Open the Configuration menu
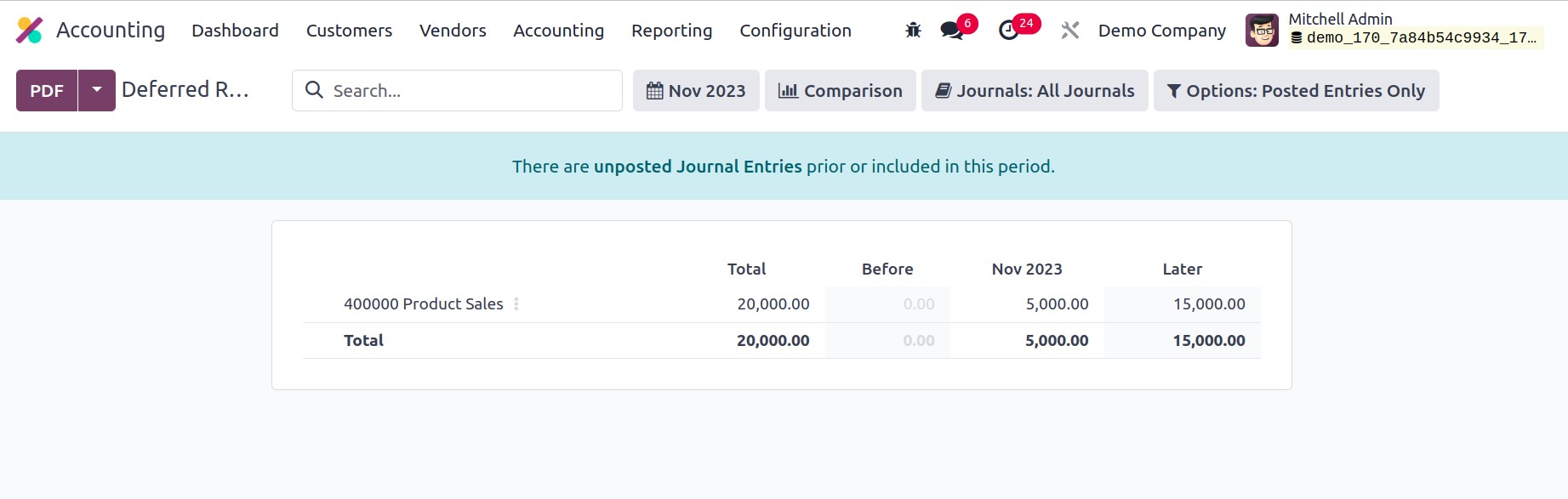This screenshot has width=1568, height=499. point(795,31)
